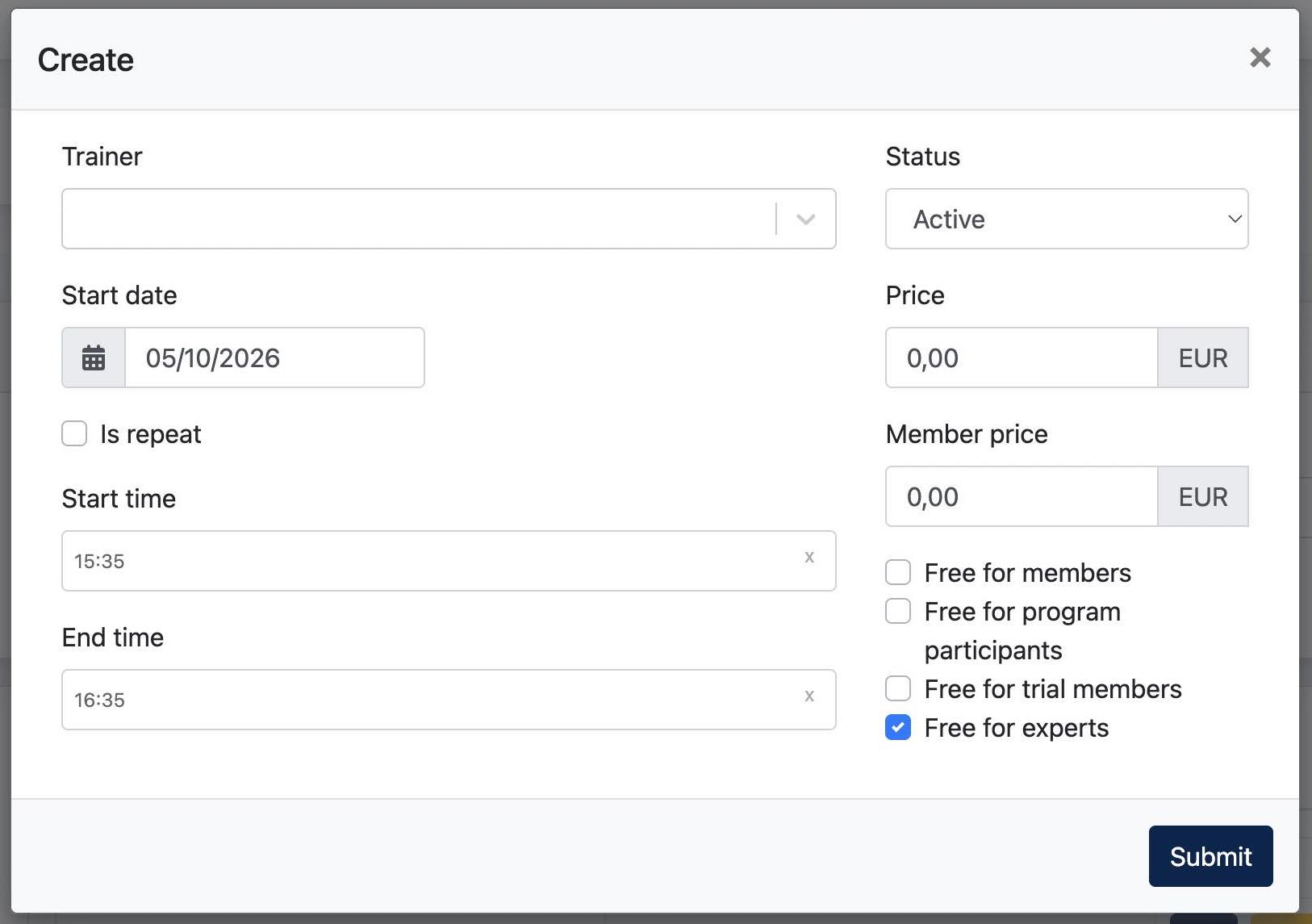Viewport: 1312px width, 924px height.
Task: Click the Member price label
Action: [967, 434]
